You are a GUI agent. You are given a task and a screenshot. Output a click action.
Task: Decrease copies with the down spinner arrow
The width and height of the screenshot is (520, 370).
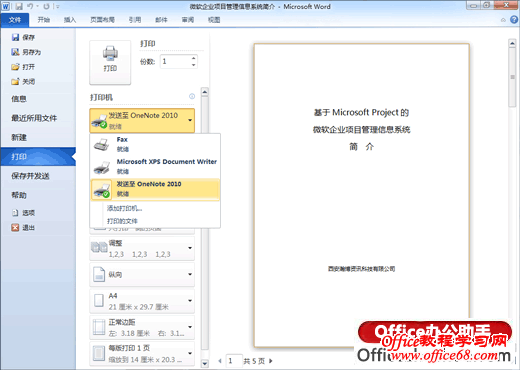tap(194, 65)
